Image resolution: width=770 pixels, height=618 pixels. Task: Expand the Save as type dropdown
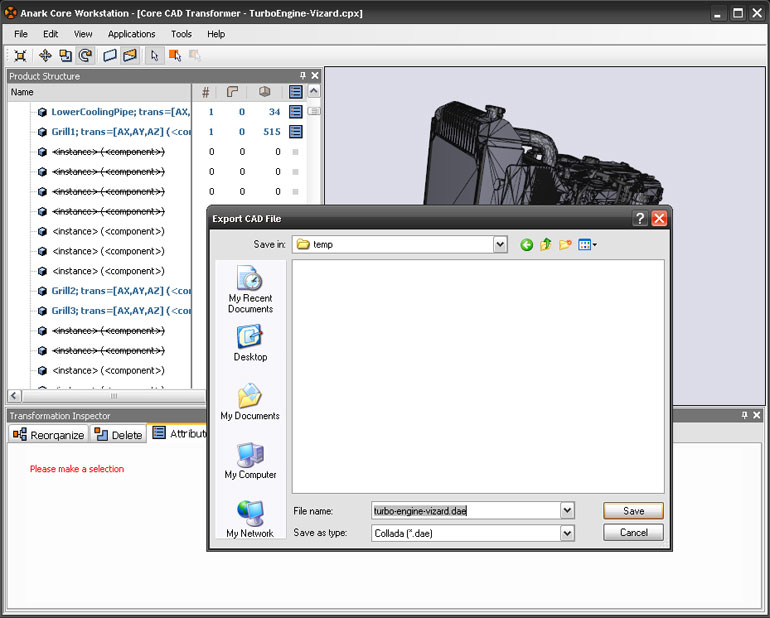(567, 533)
